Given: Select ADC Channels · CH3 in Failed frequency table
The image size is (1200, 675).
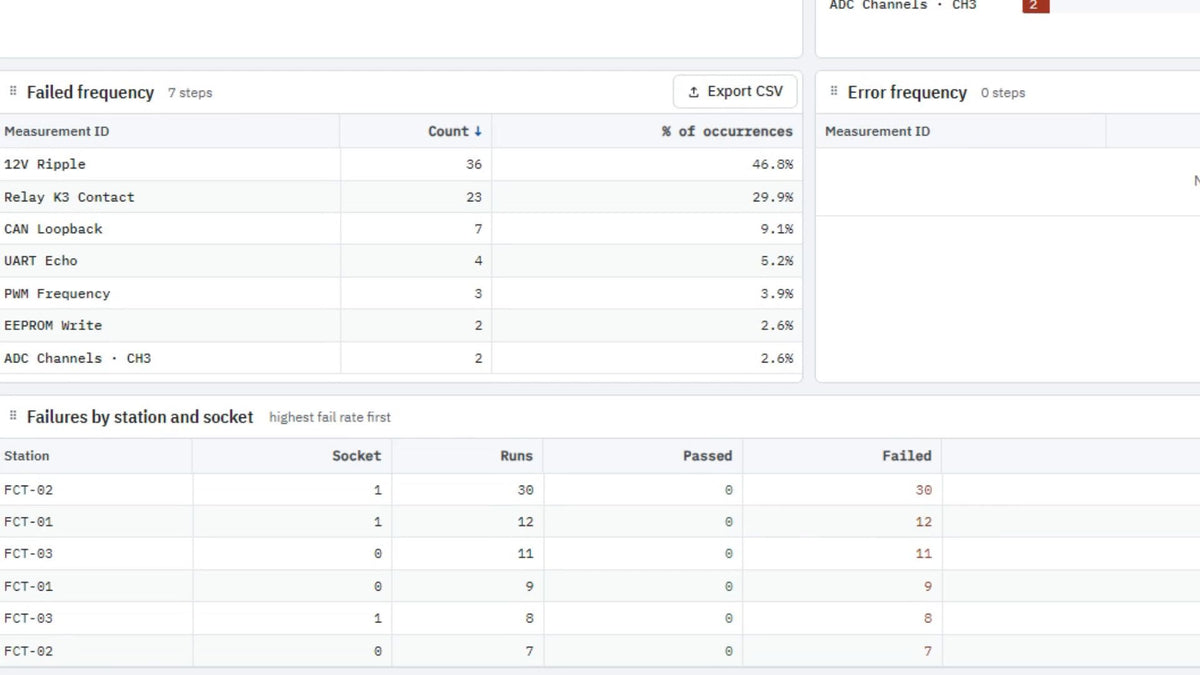Looking at the screenshot, I should [x=78, y=358].
